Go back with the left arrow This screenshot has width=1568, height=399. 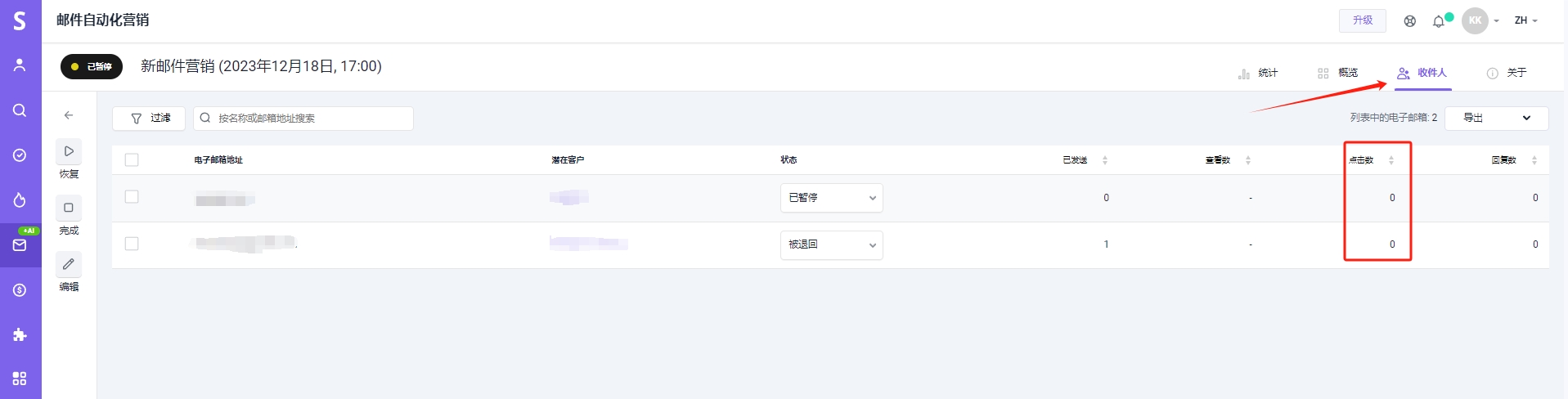click(x=69, y=115)
